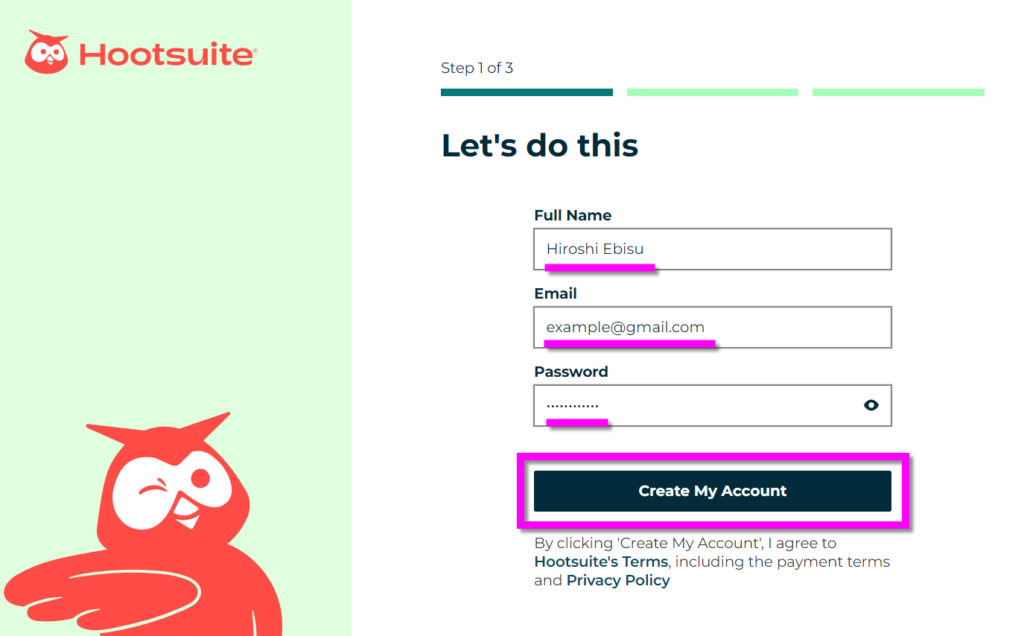This screenshot has width=1024, height=636.
Task: Click into the Password input field
Action: coord(712,405)
